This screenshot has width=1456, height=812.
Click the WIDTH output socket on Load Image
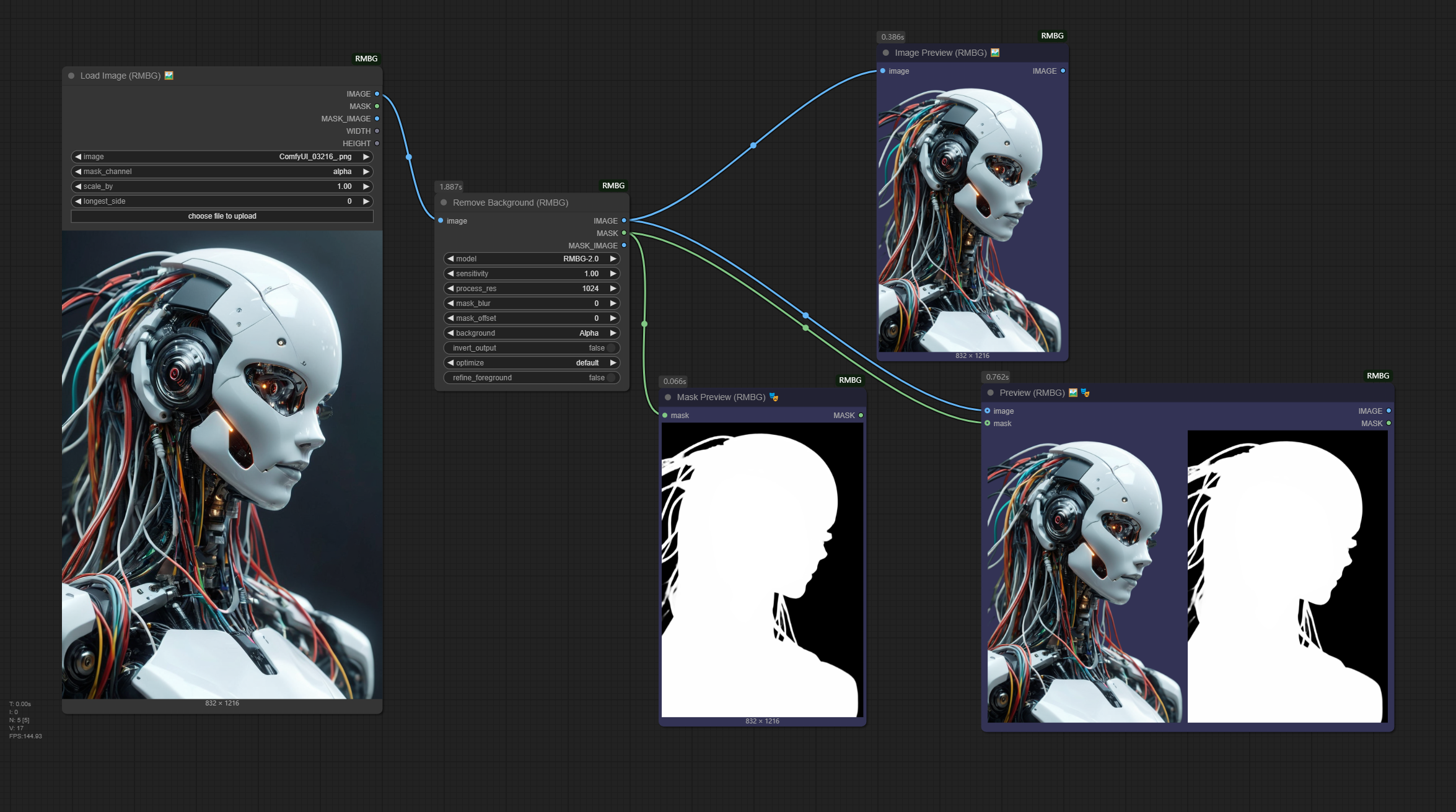point(377,131)
